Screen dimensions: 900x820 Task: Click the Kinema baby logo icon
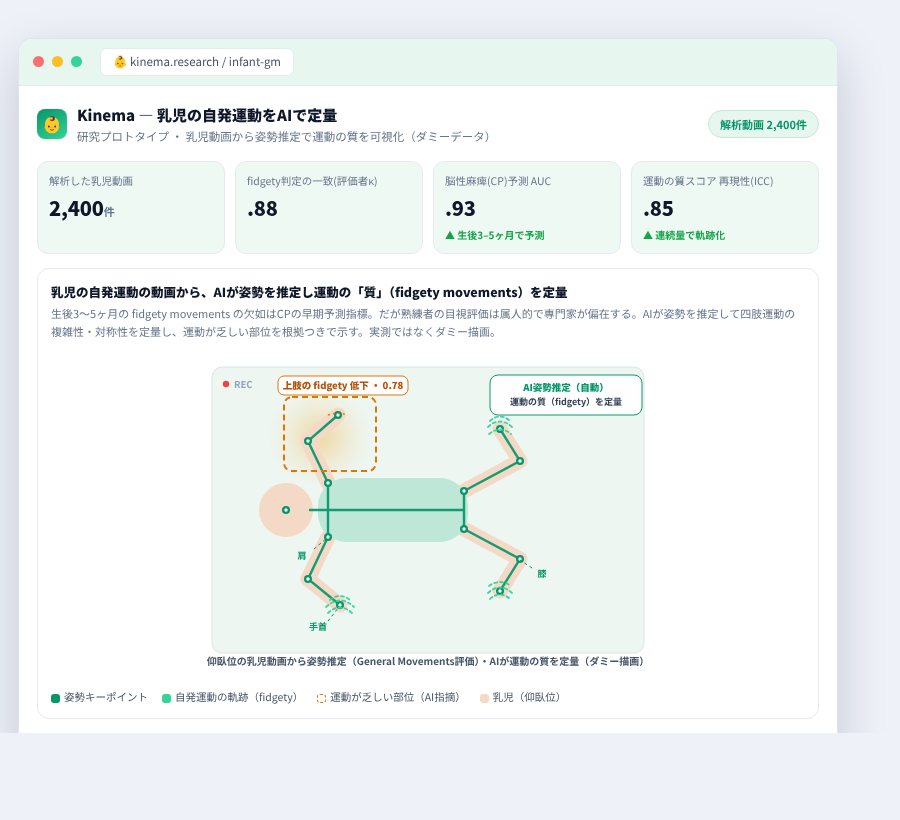click(52, 125)
